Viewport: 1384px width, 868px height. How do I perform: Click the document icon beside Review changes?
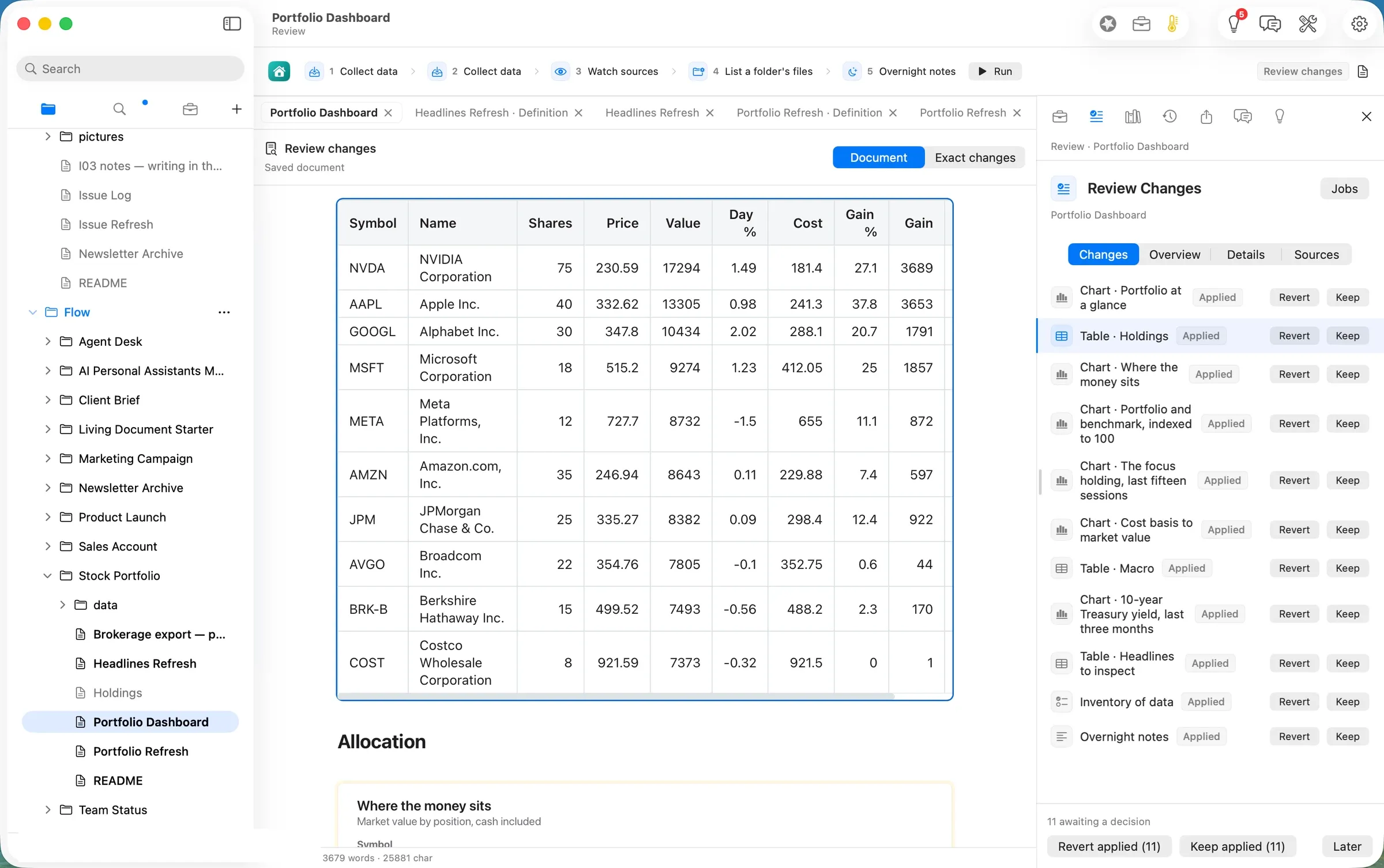point(1363,71)
